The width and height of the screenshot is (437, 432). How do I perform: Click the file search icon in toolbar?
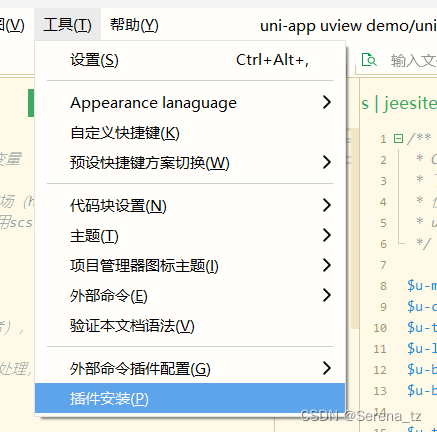click(369, 60)
